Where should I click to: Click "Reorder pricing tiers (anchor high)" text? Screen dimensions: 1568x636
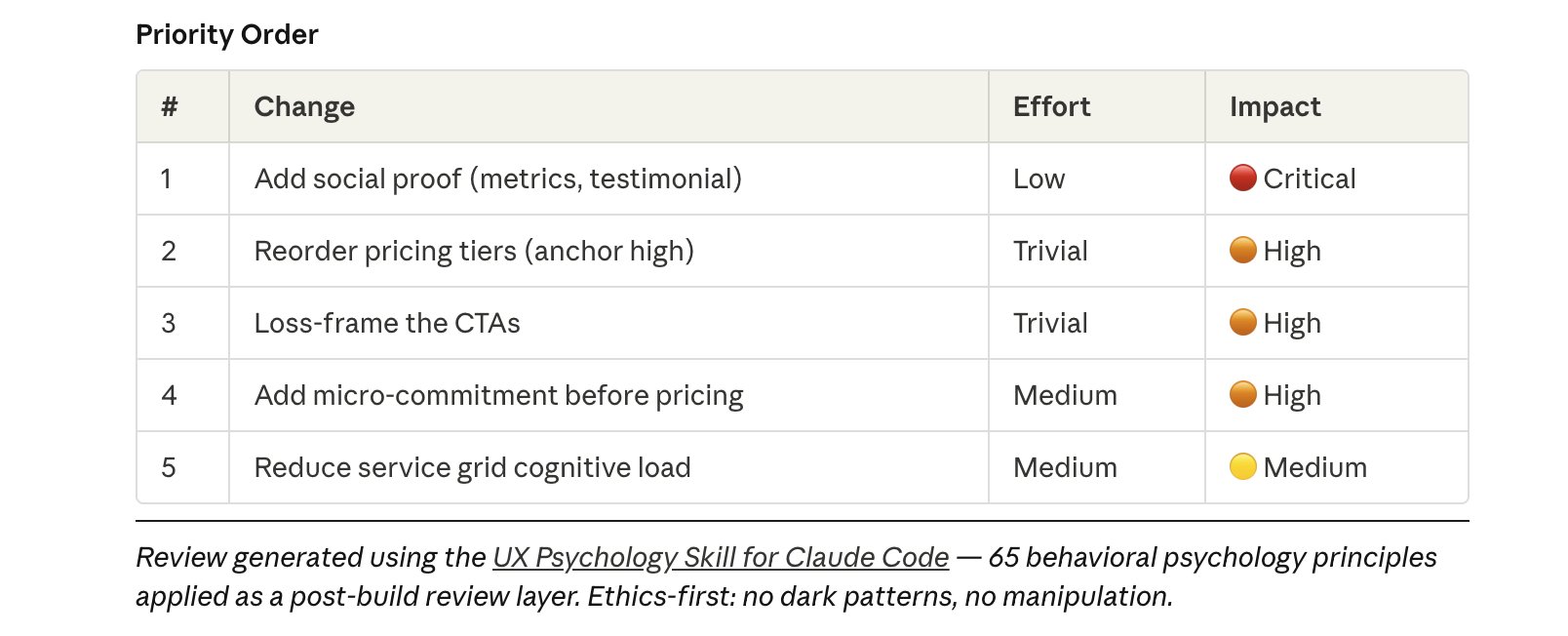[474, 251]
